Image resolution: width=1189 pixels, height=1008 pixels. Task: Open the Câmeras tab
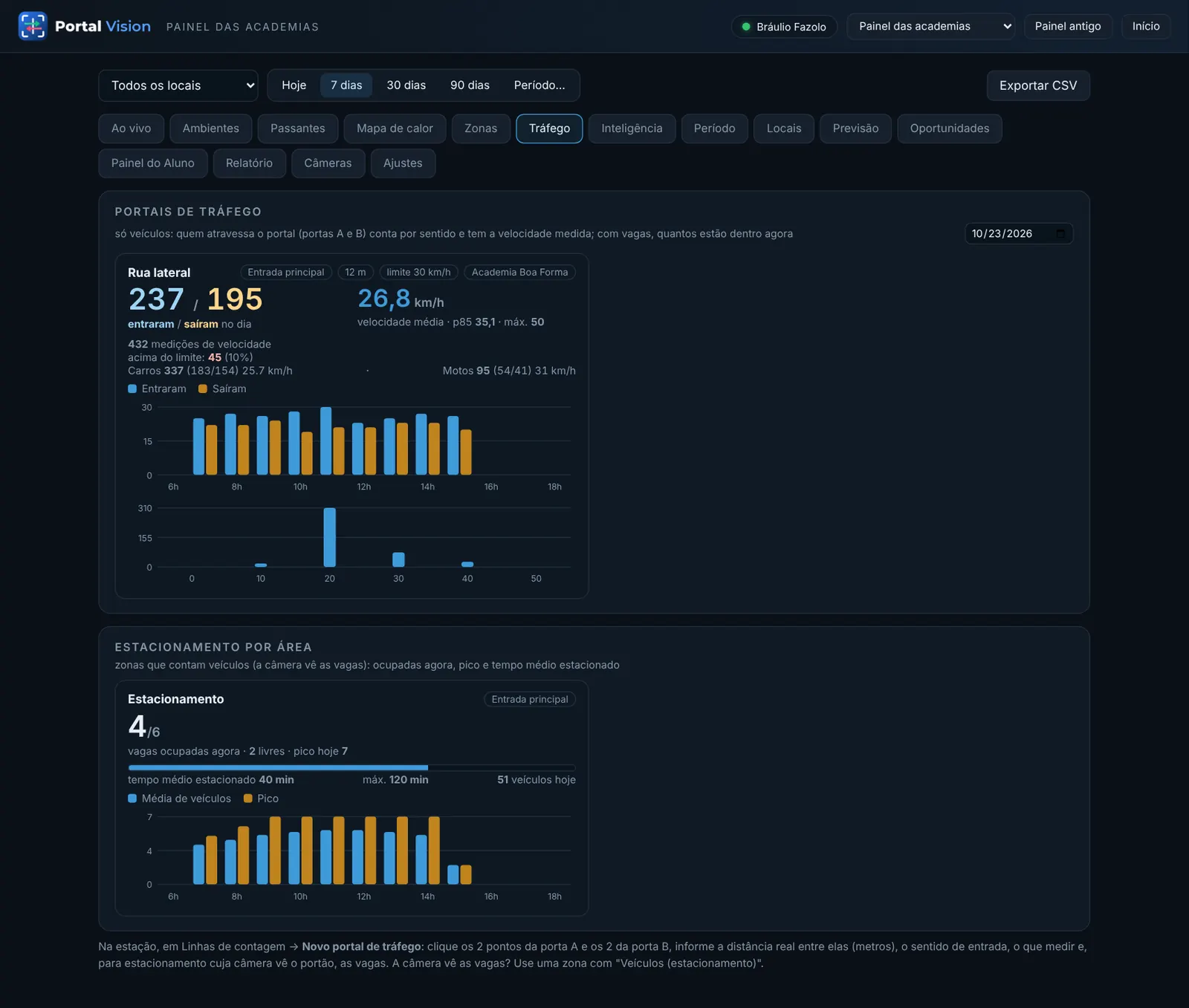[328, 163]
